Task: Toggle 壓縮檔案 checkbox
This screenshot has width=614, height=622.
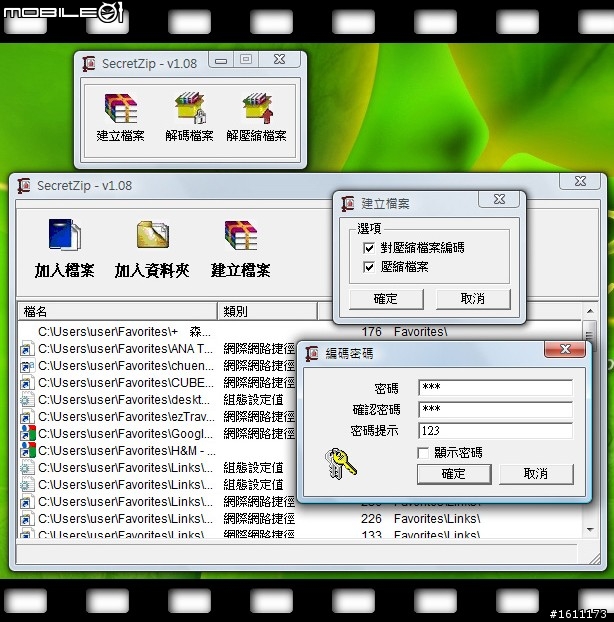Action: [x=368, y=267]
